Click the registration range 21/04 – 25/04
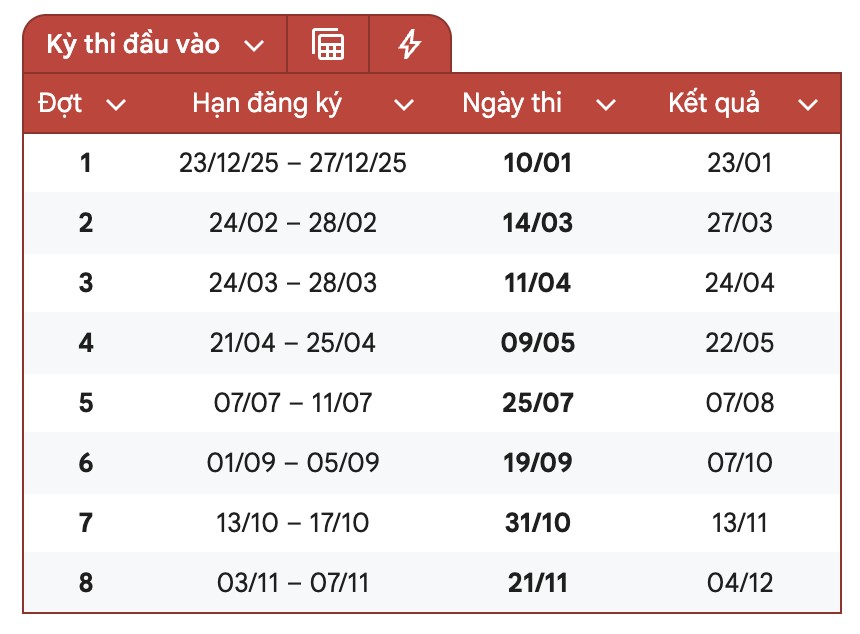Viewport: 860px width, 634px height. tap(292, 343)
